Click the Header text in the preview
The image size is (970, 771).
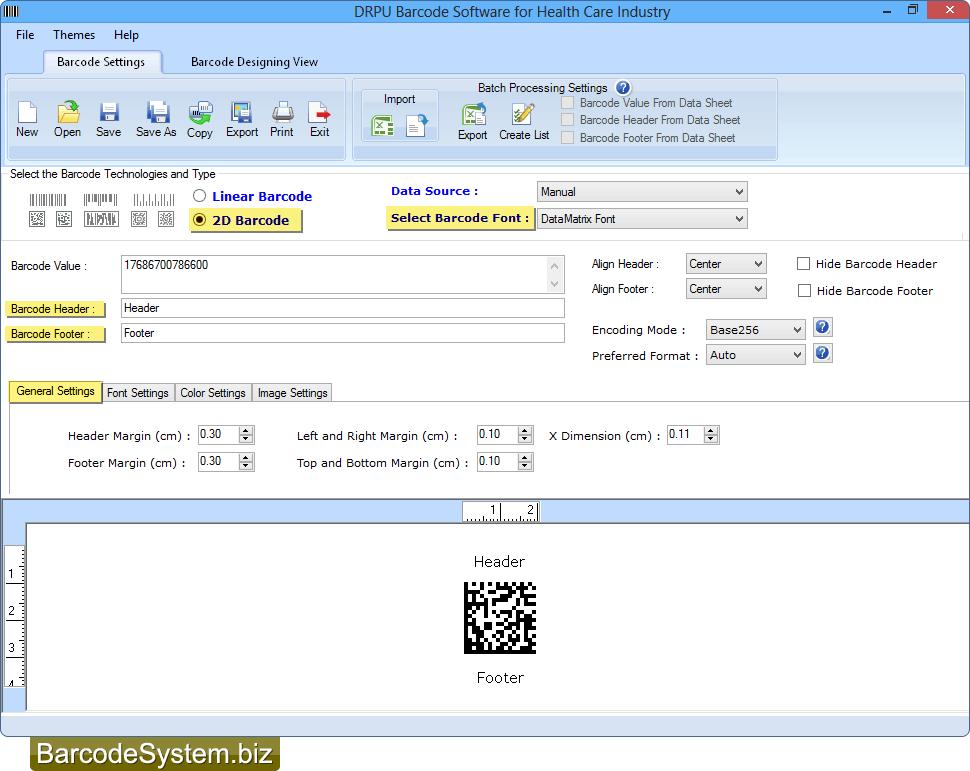click(x=499, y=562)
